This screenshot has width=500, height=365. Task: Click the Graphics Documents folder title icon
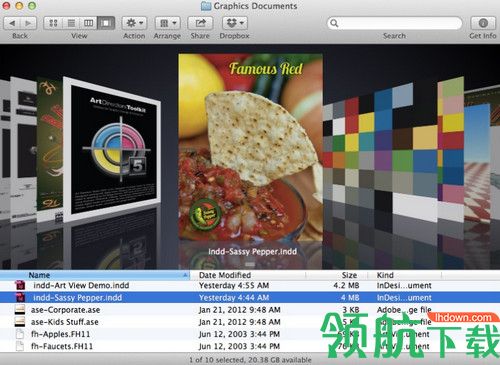pyautogui.click(x=206, y=6)
